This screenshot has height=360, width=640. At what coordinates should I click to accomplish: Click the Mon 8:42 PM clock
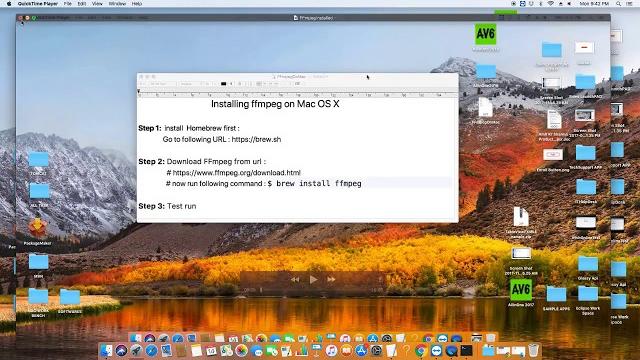tap(594, 3)
